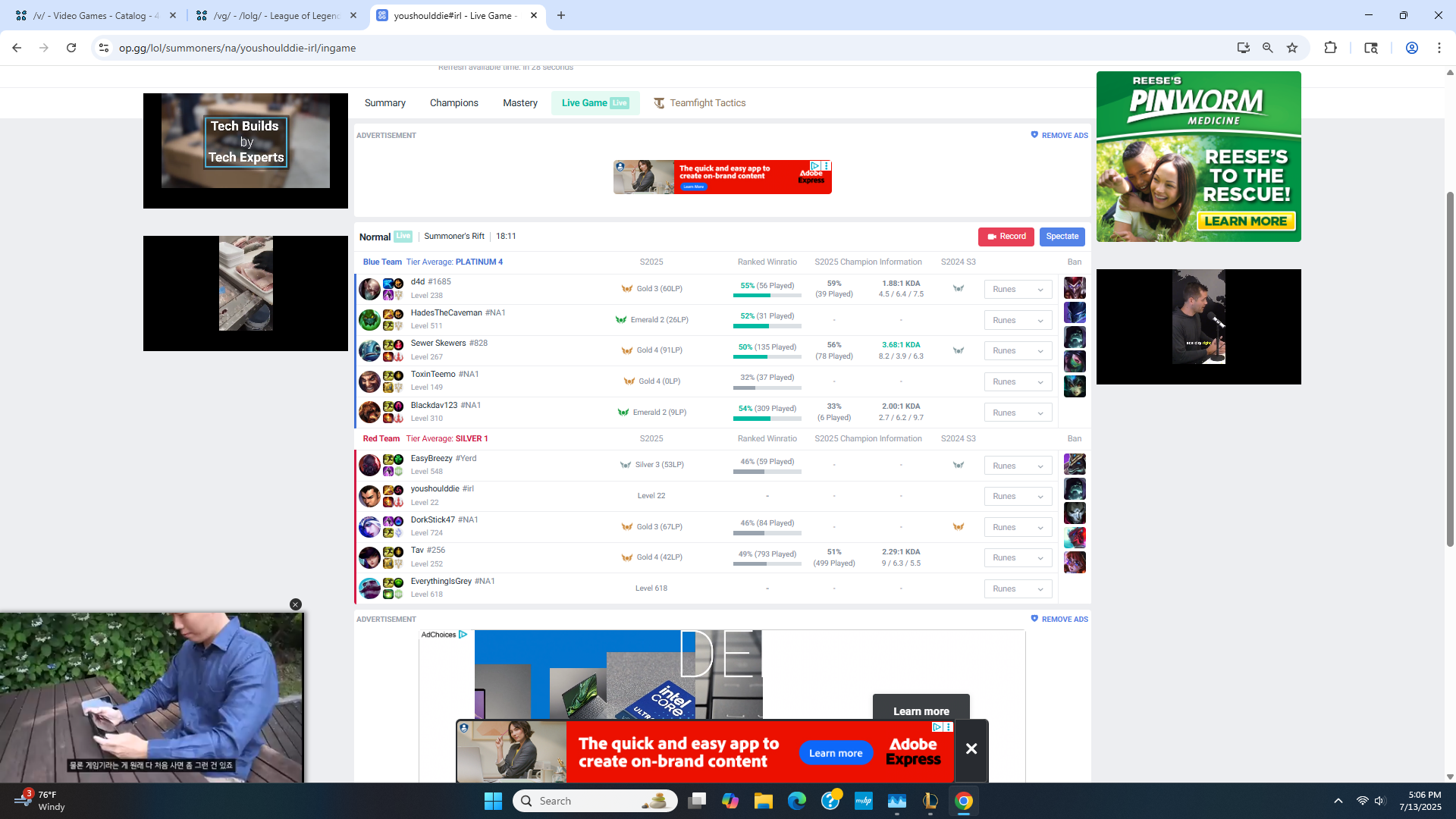
Task: Click the Gold 3 rank emblem in d4d's row
Action: [x=627, y=289]
